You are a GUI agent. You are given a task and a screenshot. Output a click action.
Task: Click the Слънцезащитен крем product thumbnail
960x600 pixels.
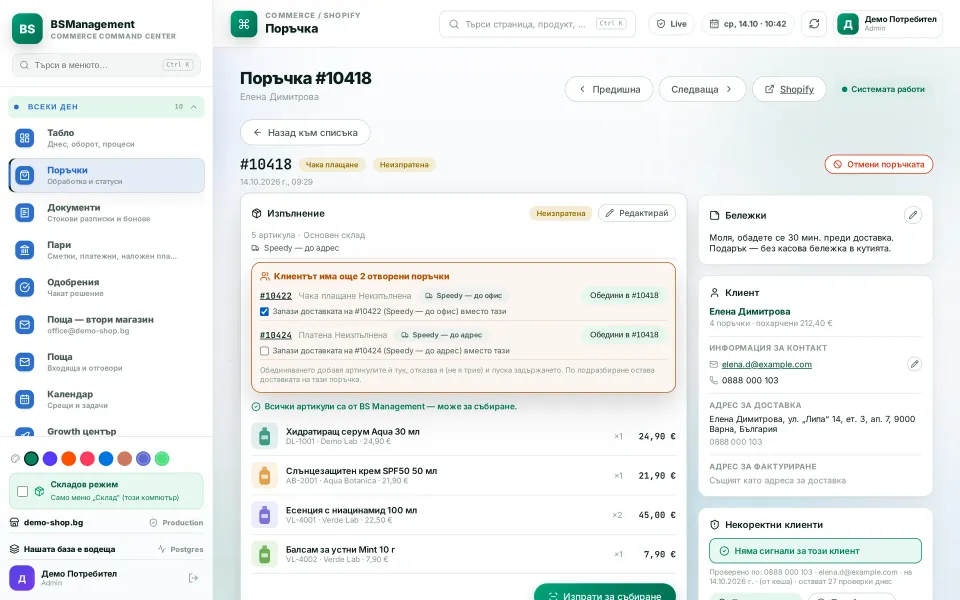[x=264, y=475]
